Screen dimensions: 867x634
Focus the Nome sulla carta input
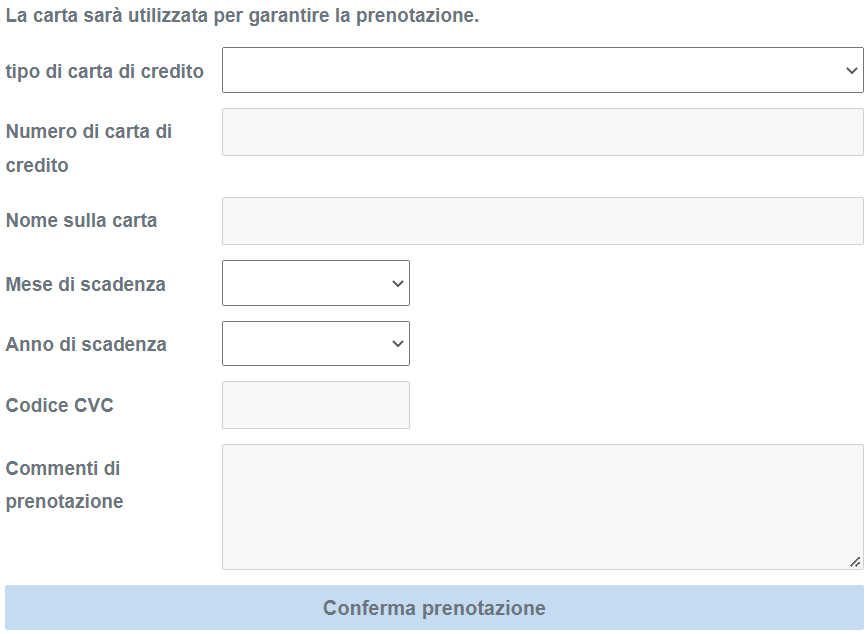[x=542, y=221]
